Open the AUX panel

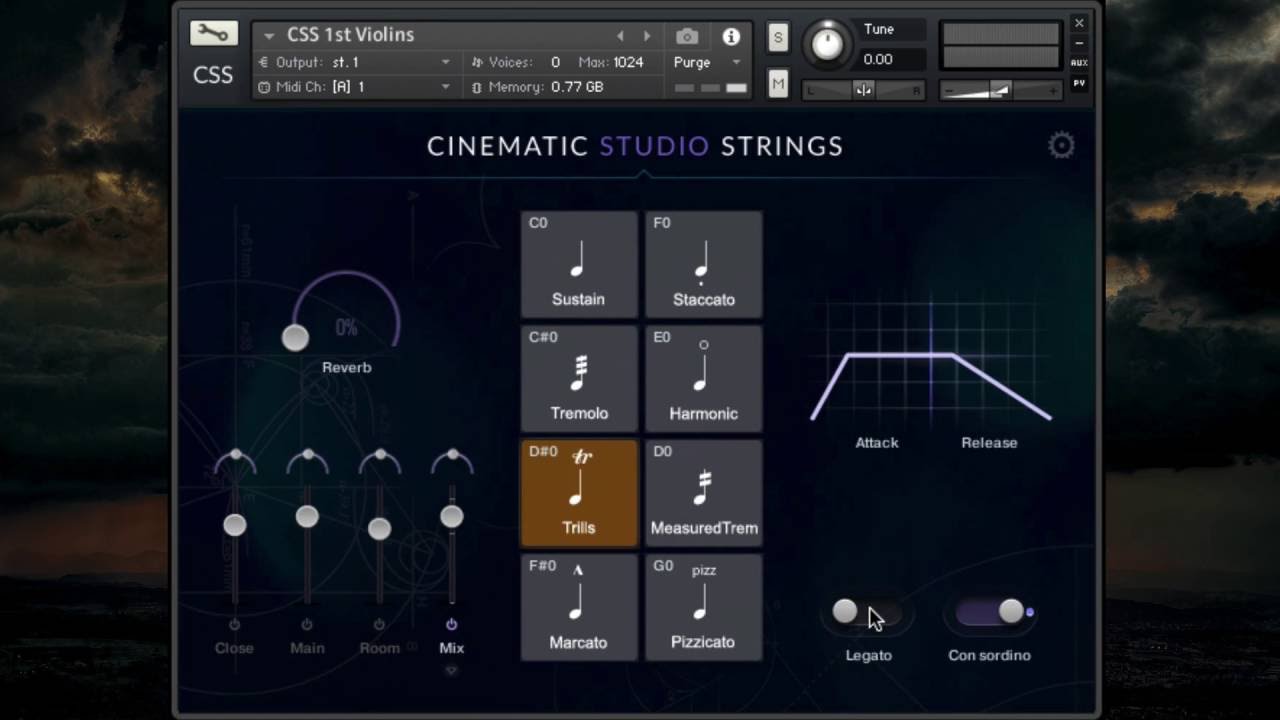click(1077, 61)
